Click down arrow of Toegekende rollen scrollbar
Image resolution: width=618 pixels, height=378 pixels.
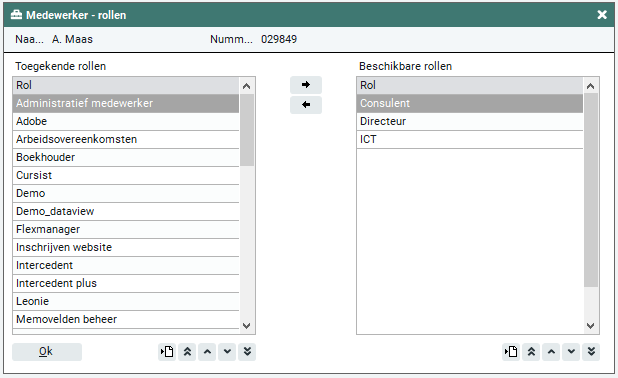pyautogui.click(x=247, y=326)
